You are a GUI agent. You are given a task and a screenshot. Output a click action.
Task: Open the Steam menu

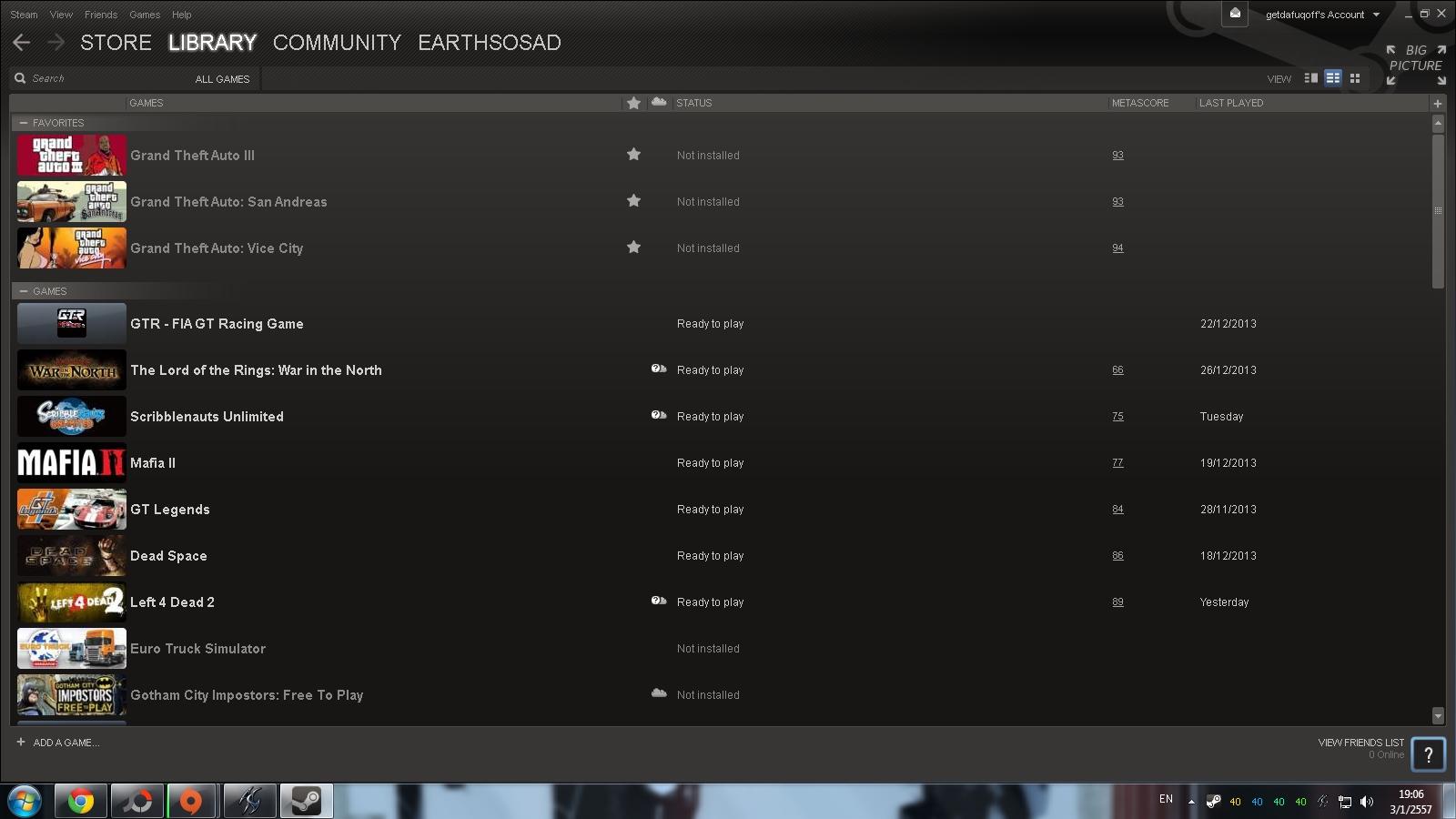click(x=24, y=15)
